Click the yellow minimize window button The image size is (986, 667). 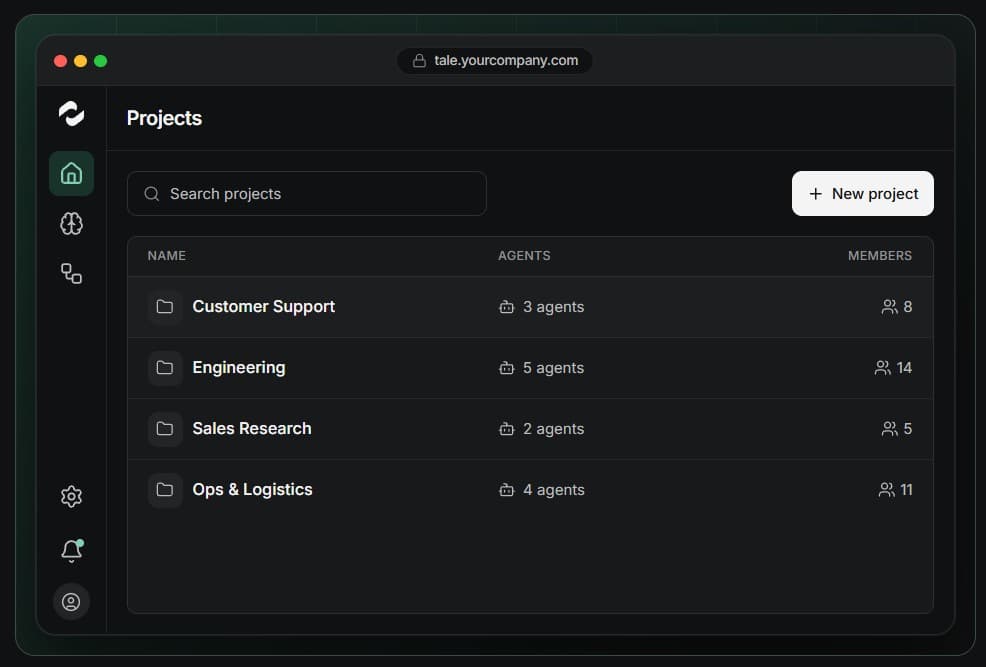click(x=80, y=61)
